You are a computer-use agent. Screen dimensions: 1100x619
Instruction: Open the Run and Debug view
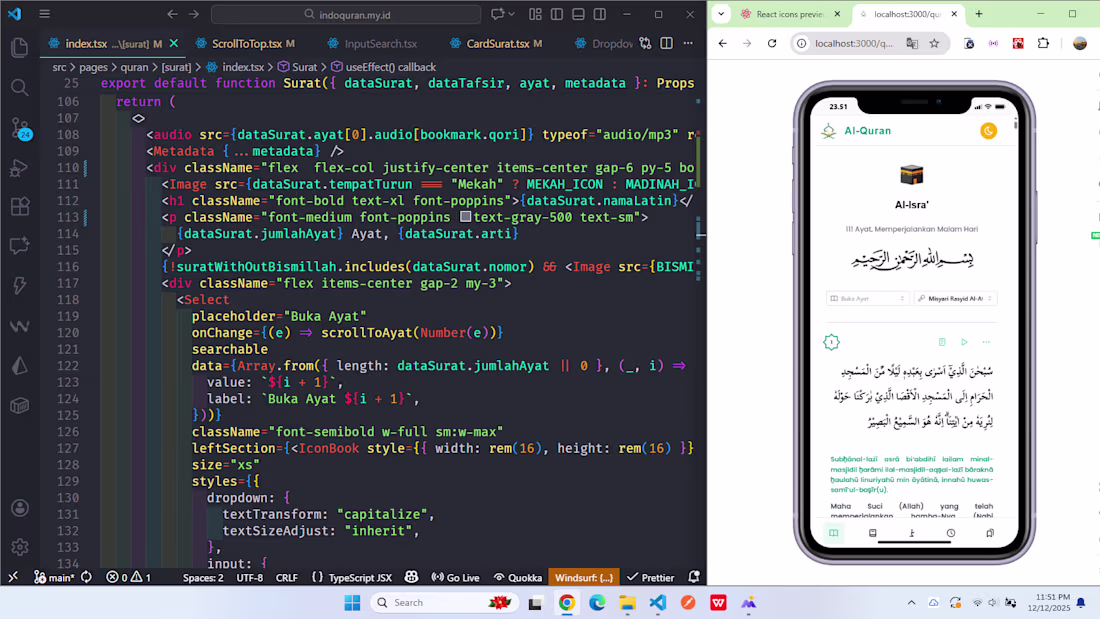[20, 168]
